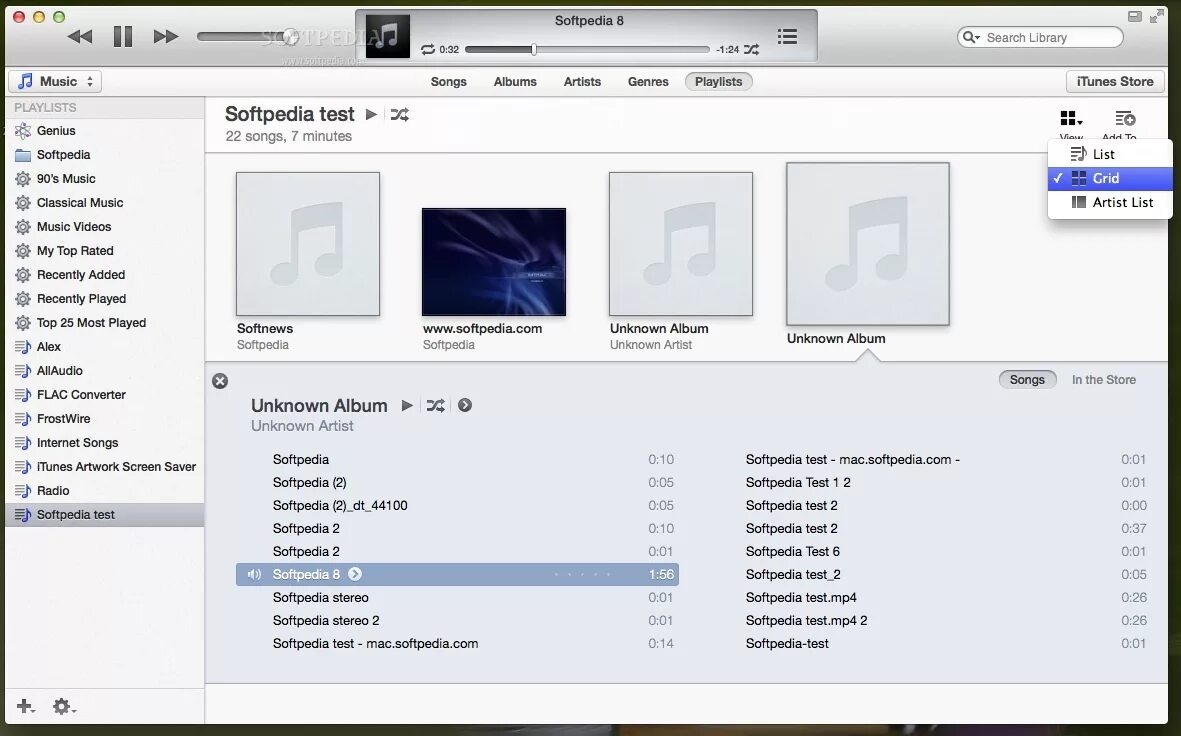Rate Softpedia 8 using rating dots

[x=582, y=574]
